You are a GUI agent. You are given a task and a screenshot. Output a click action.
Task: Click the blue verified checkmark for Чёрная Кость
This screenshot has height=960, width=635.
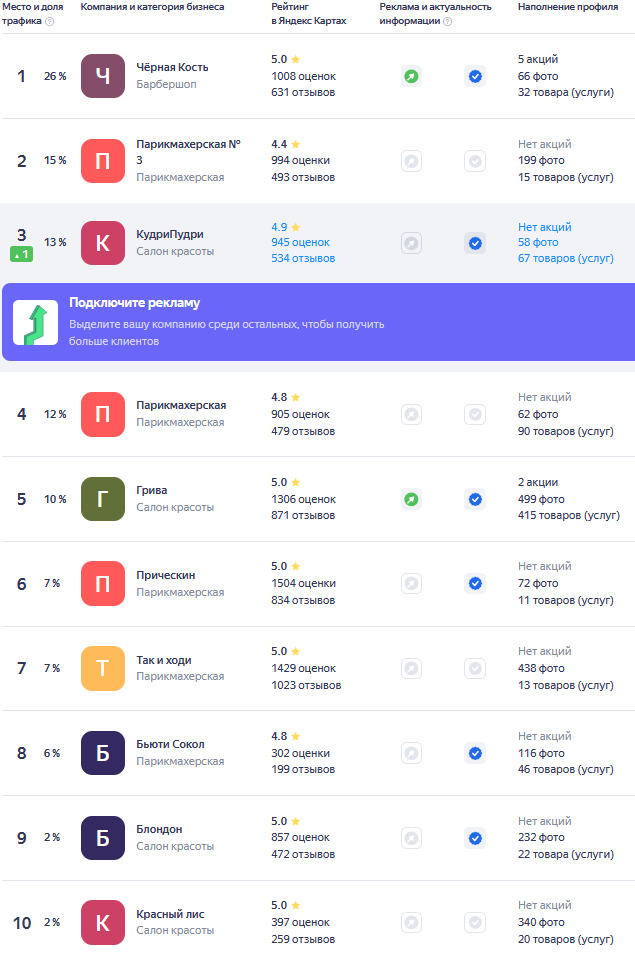(475, 76)
